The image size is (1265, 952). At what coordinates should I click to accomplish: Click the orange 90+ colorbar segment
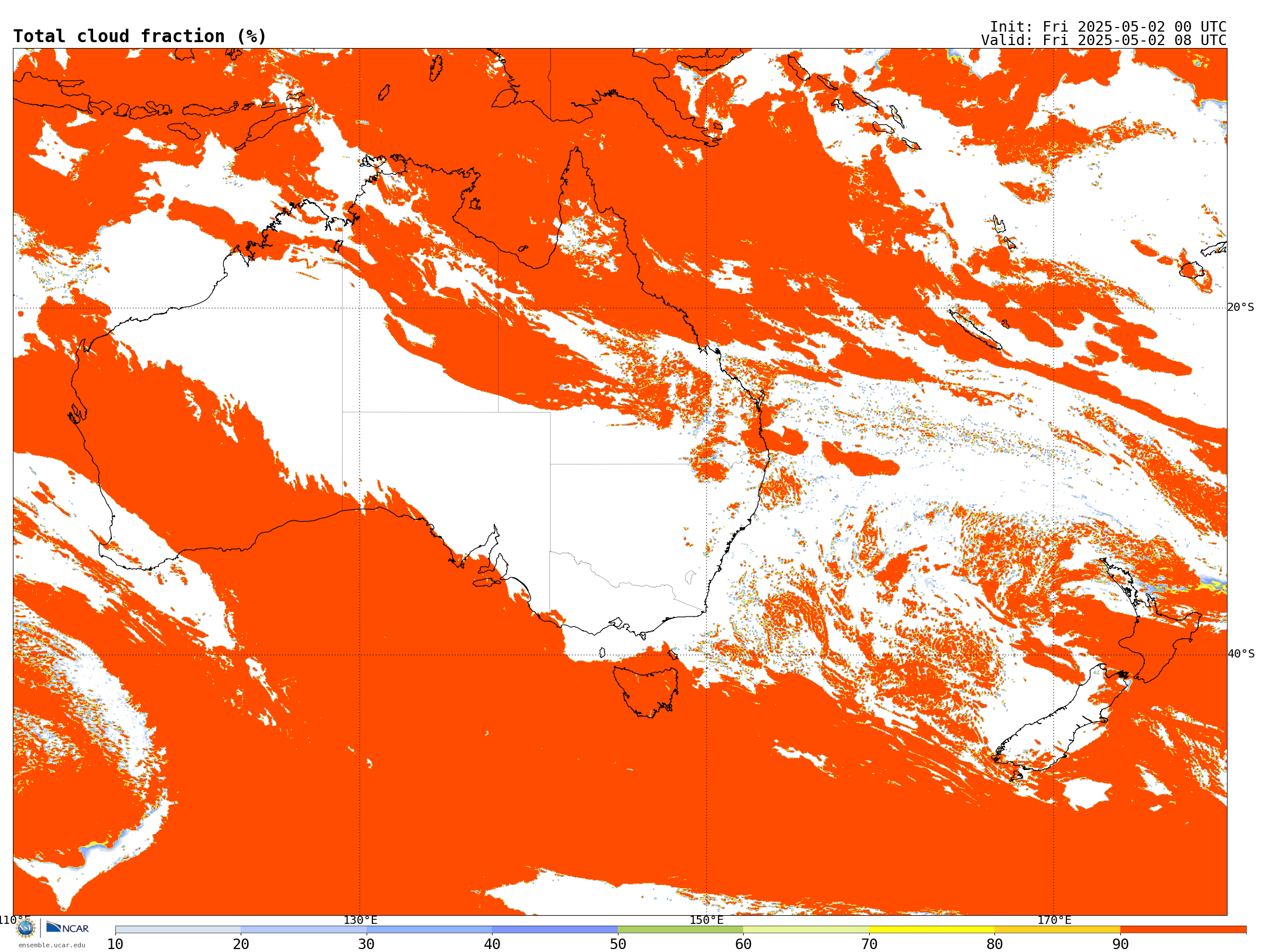pos(1183,930)
